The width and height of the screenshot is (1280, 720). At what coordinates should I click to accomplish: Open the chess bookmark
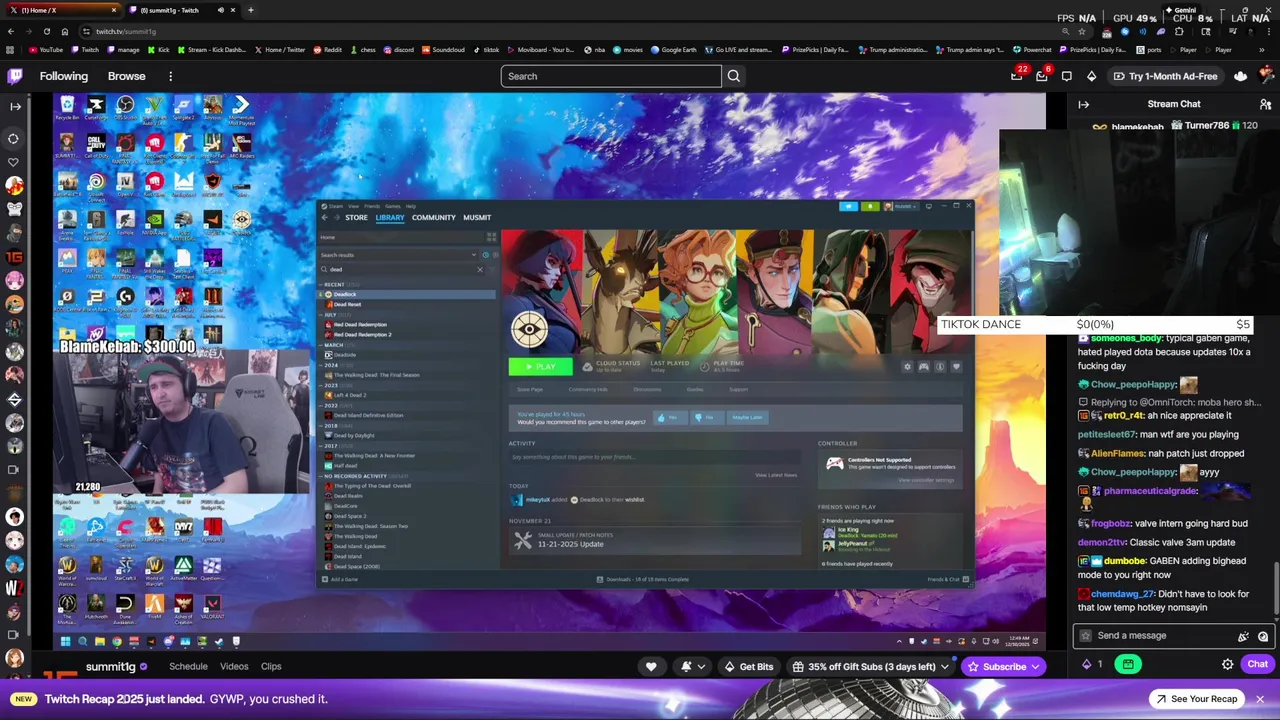pos(362,50)
